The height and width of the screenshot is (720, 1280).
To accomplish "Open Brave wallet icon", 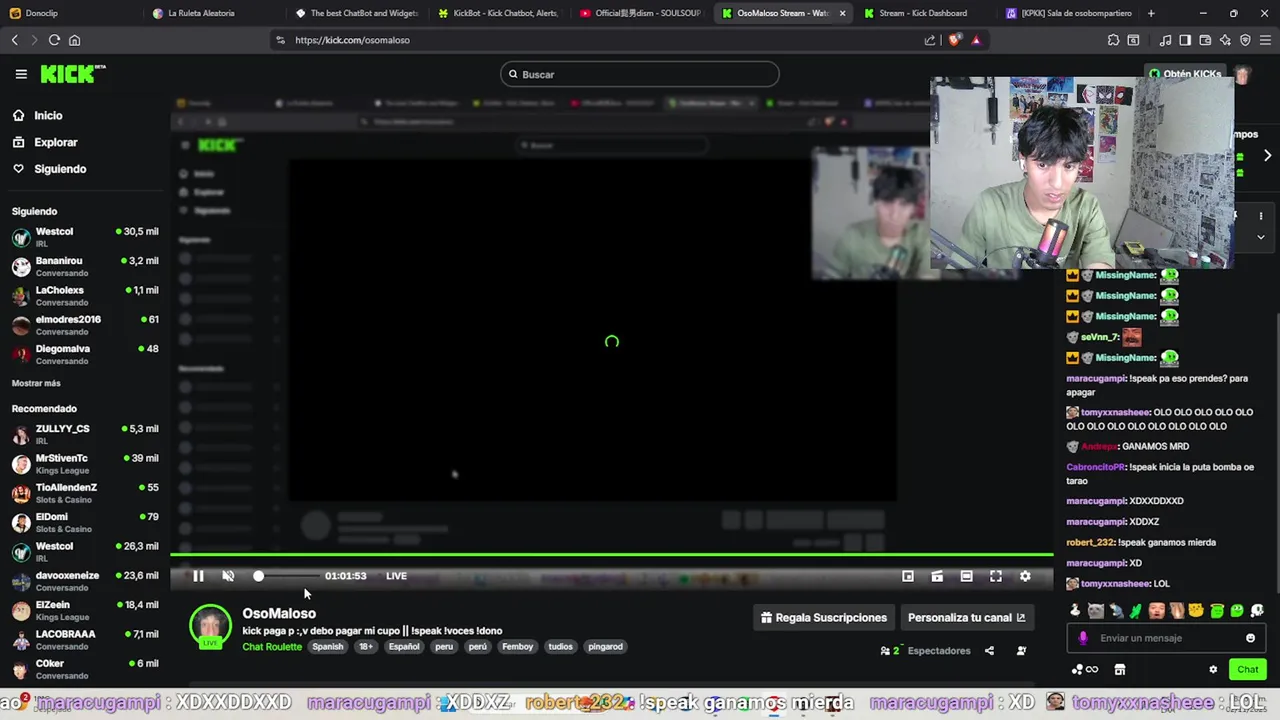I will tap(1205, 40).
